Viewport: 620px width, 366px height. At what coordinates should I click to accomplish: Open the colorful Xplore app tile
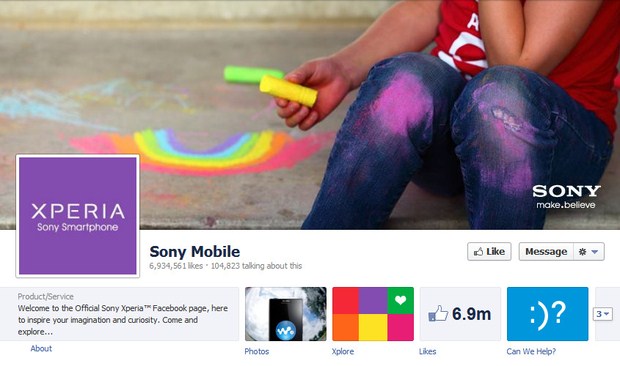coord(373,314)
